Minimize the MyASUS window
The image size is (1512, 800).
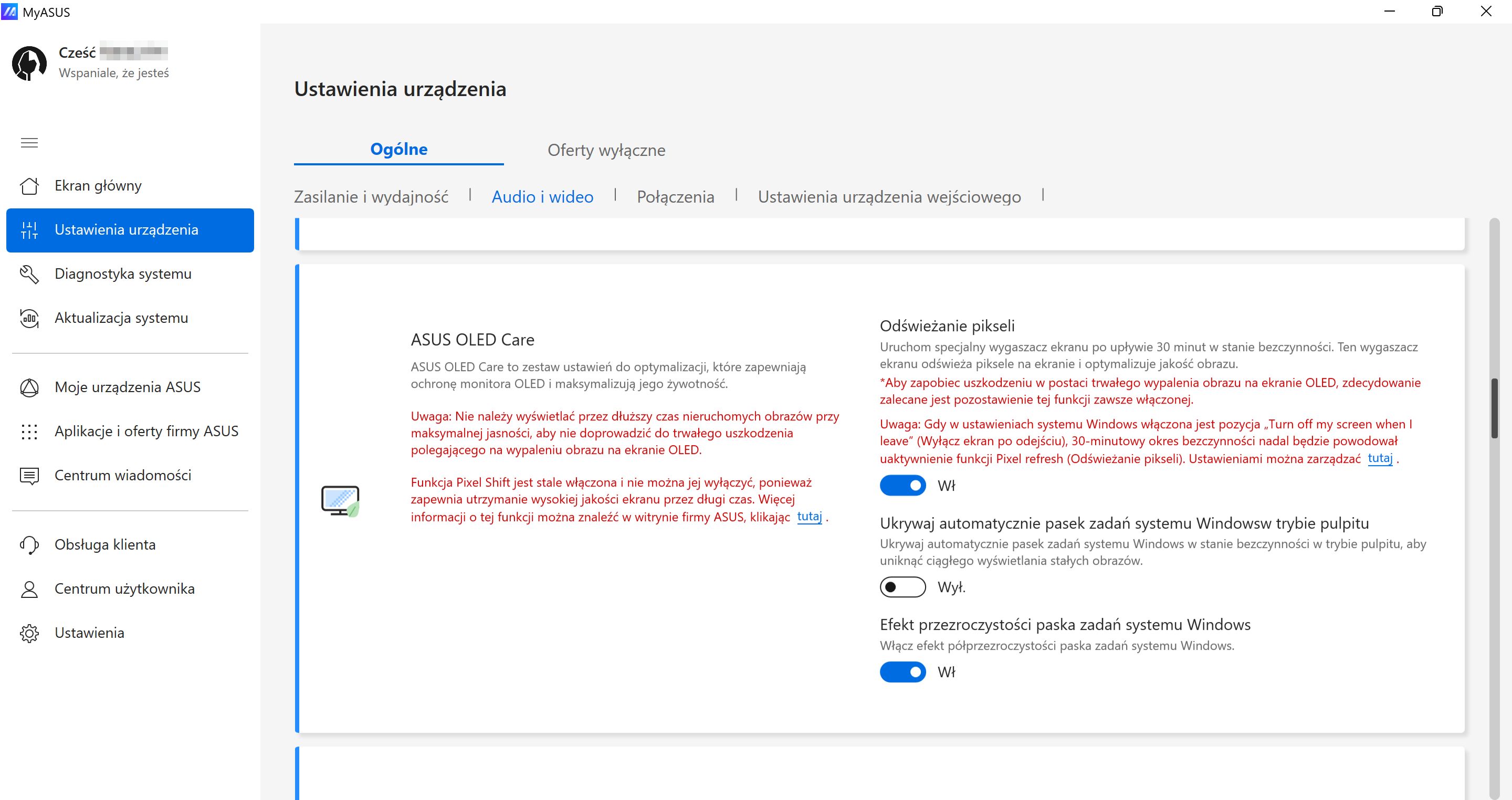tap(1389, 12)
